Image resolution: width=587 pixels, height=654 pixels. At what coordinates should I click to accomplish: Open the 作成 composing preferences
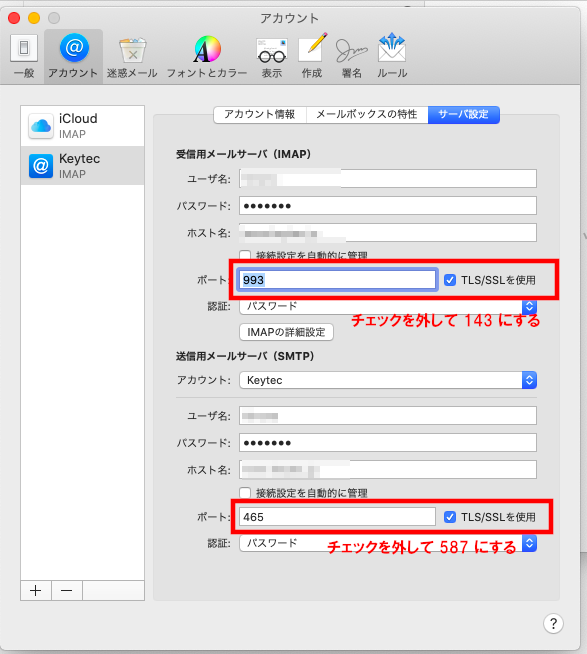[312, 57]
